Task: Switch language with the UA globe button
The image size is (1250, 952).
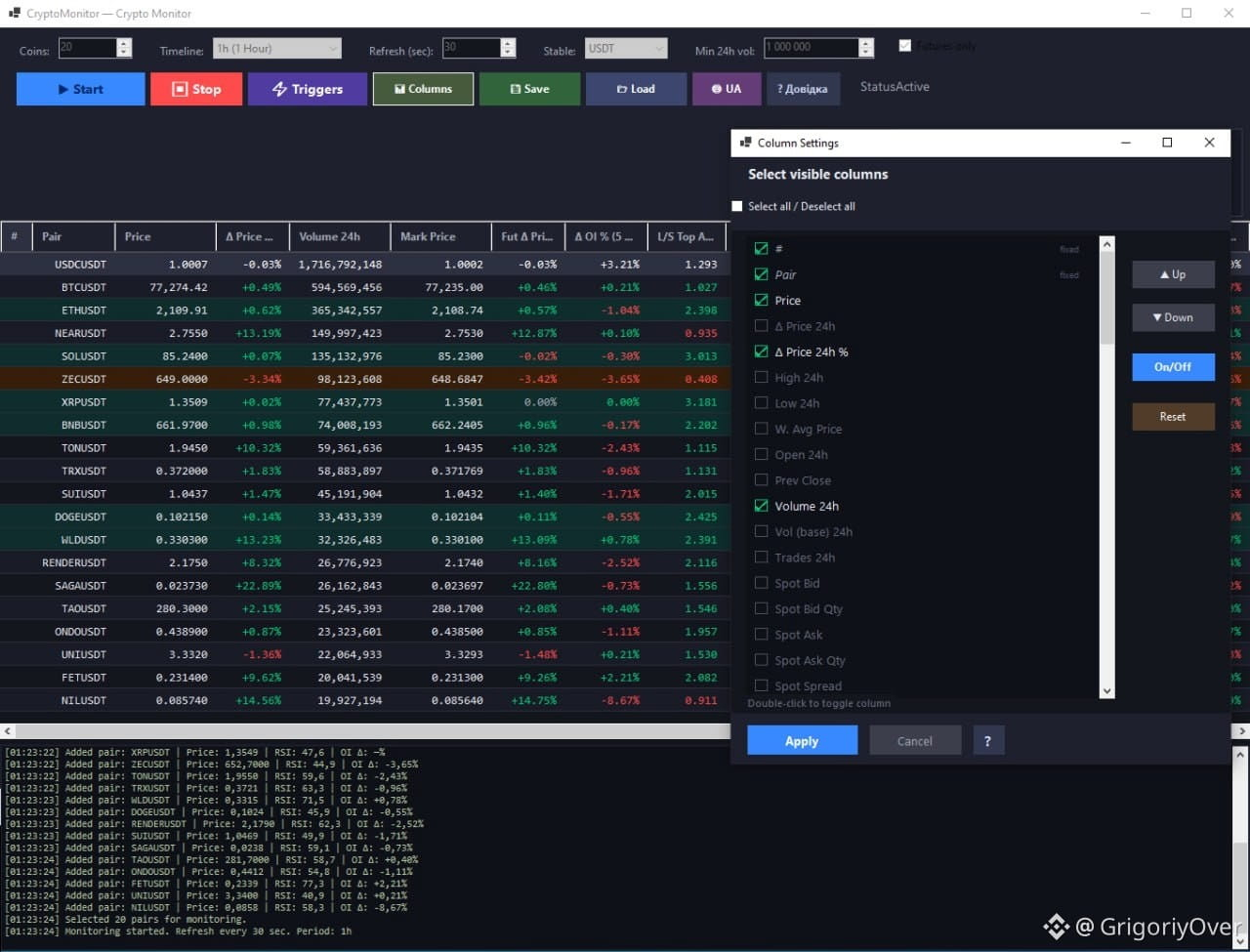Action: click(727, 89)
